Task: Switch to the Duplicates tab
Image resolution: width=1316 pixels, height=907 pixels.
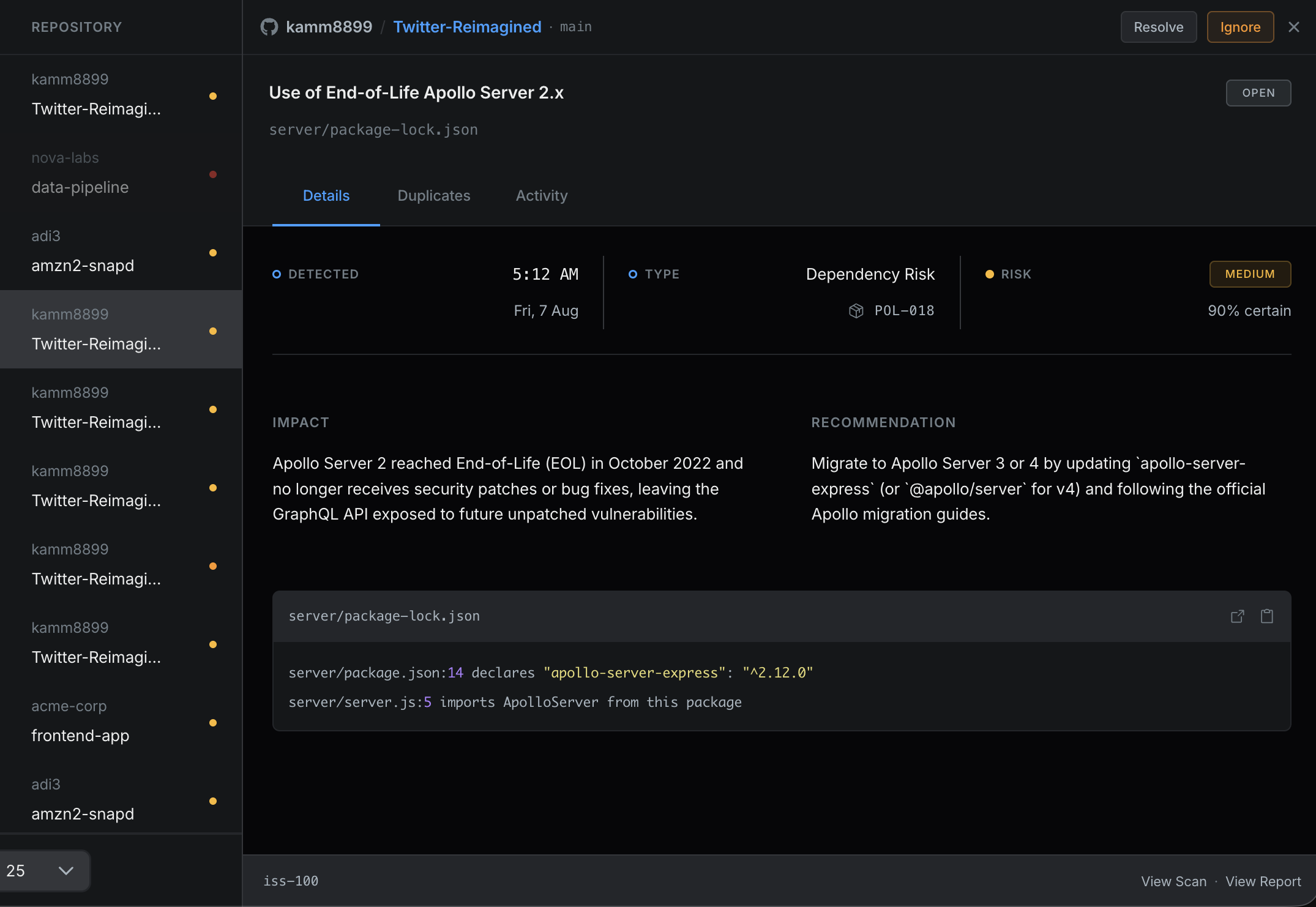Action: (x=434, y=196)
